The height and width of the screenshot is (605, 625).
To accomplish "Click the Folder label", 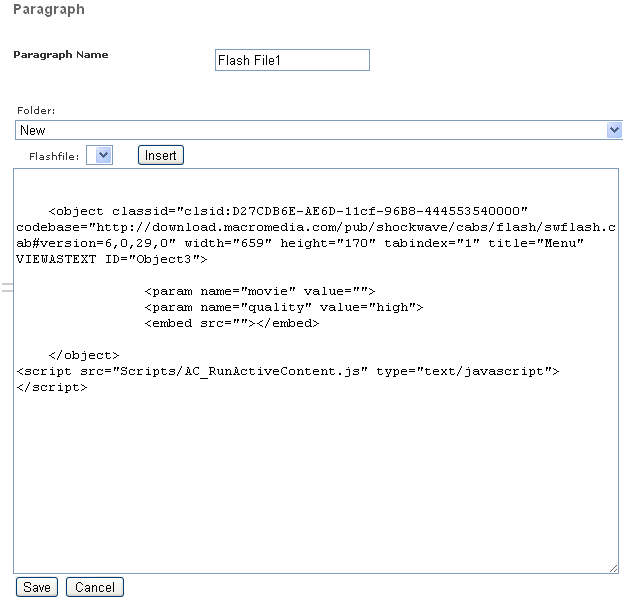I will point(36,111).
